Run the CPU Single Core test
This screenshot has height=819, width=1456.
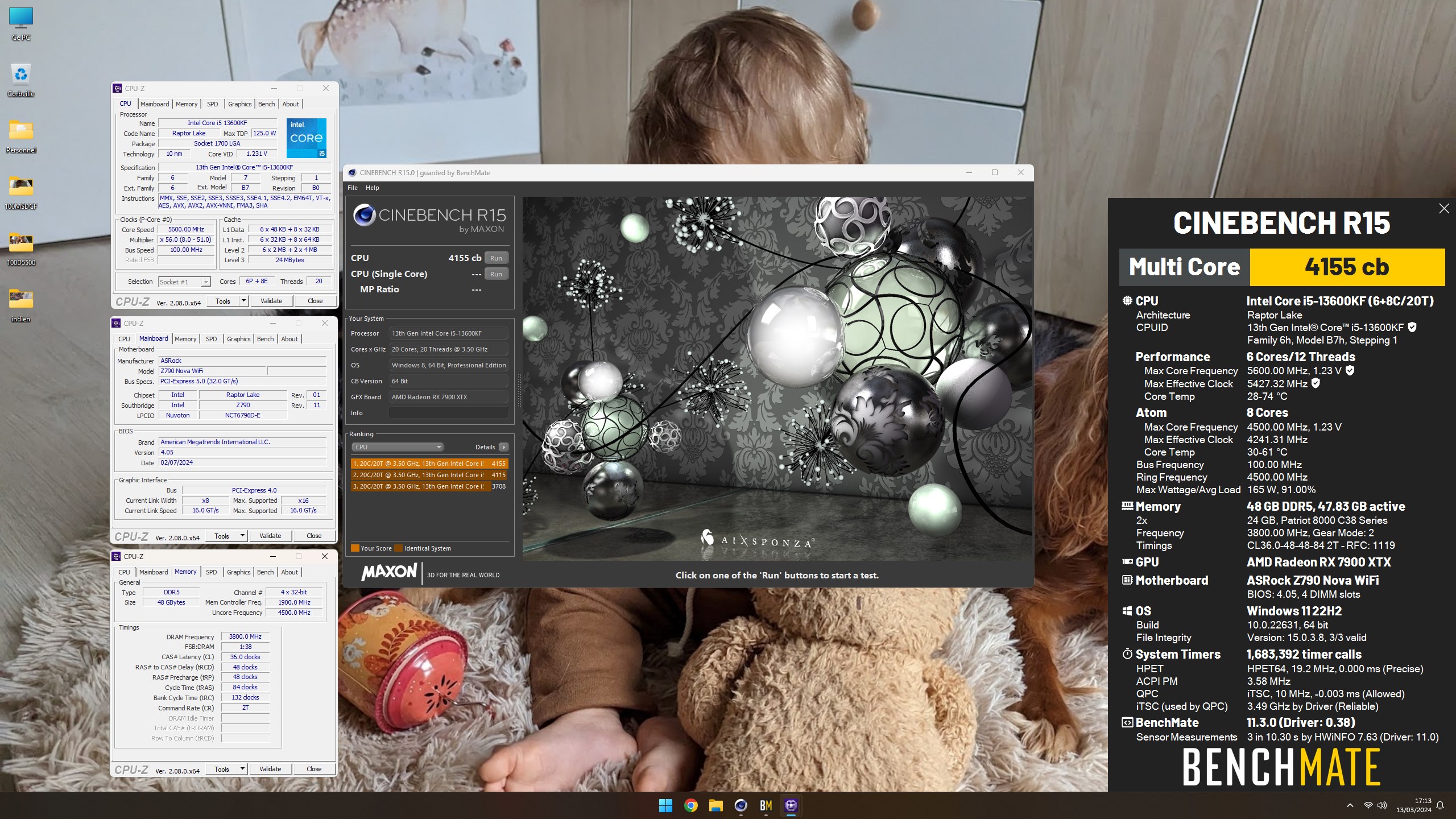pos(496,274)
